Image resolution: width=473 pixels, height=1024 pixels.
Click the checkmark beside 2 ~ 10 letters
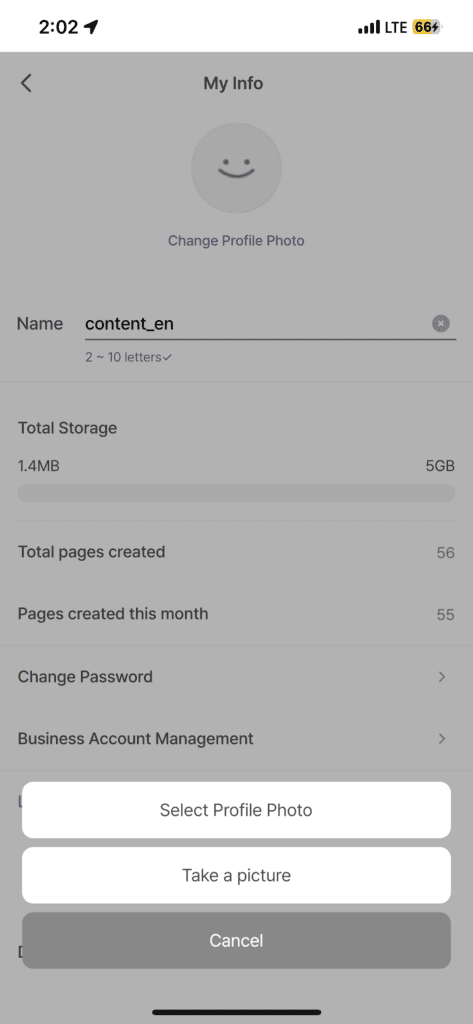[167, 358]
